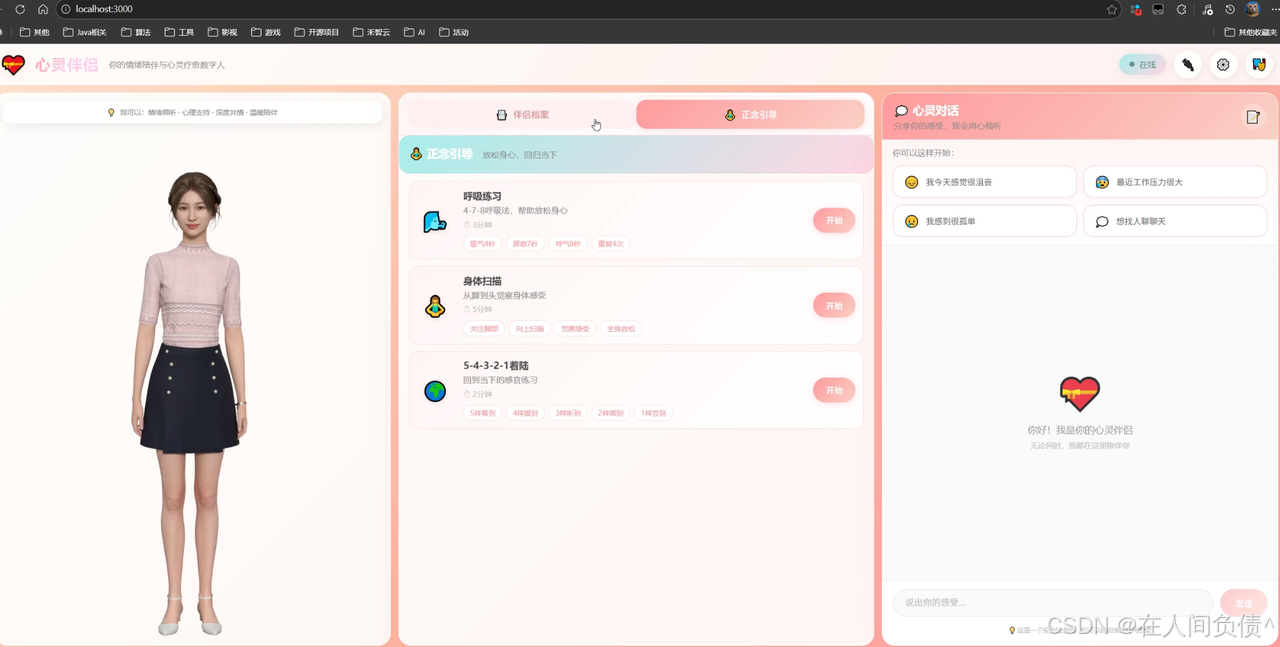Screen dimensions: 1280x647
Task: Open the 算法 bookmarks folder
Action: (x=136, y=32)
